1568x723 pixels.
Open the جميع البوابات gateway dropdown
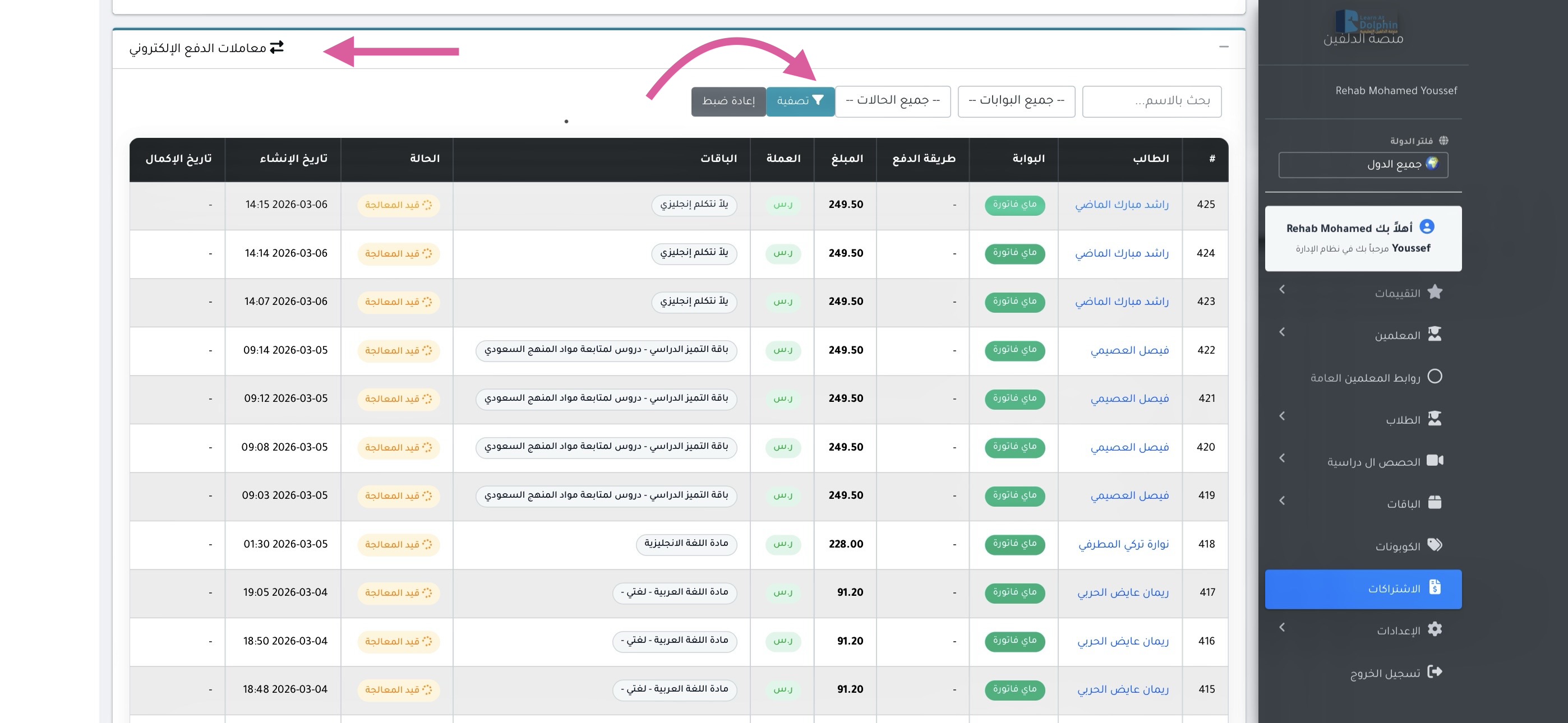click(1016, 101)
